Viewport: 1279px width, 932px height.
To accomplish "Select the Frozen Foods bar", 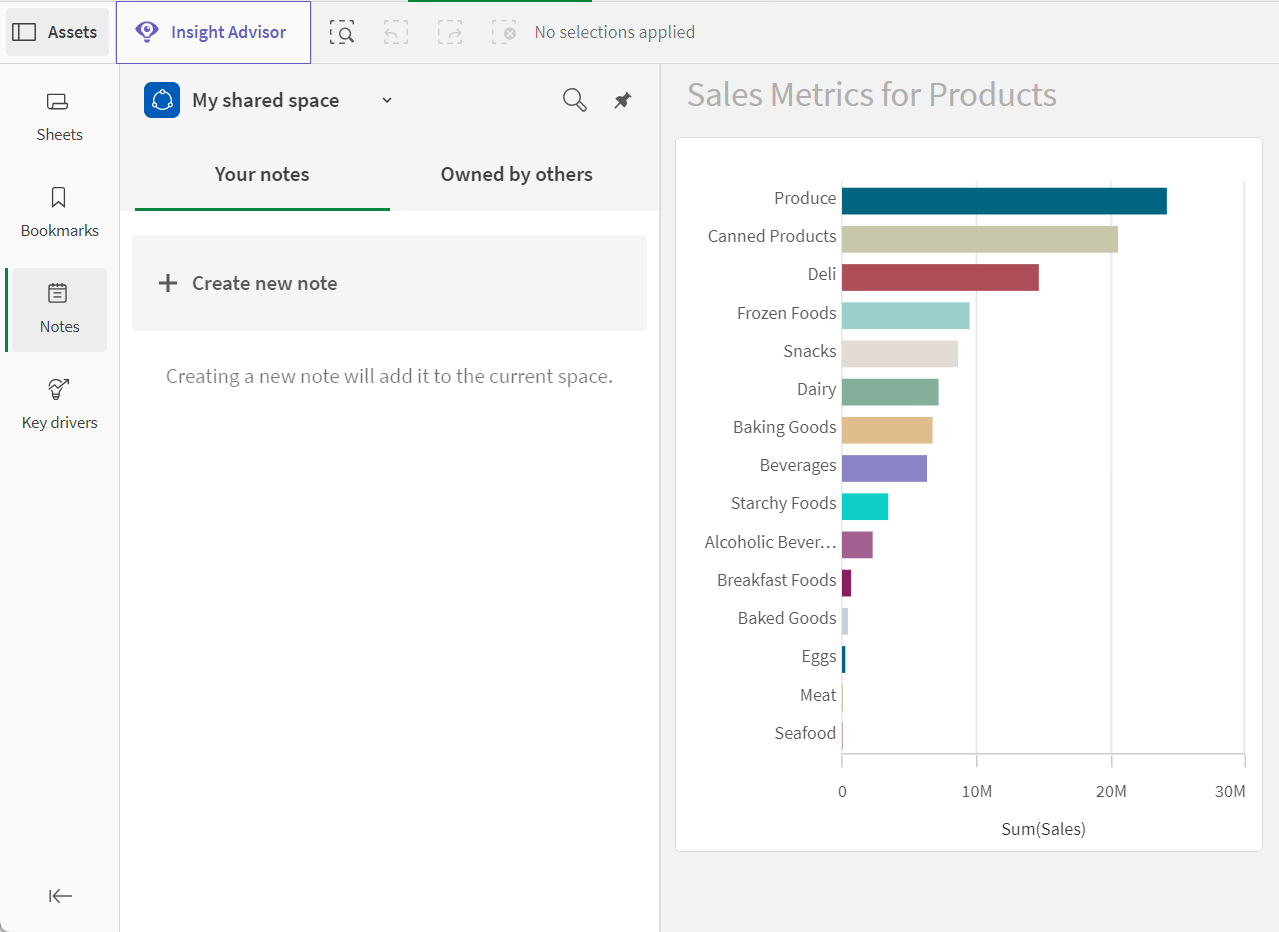I will (x=906, y=315).
